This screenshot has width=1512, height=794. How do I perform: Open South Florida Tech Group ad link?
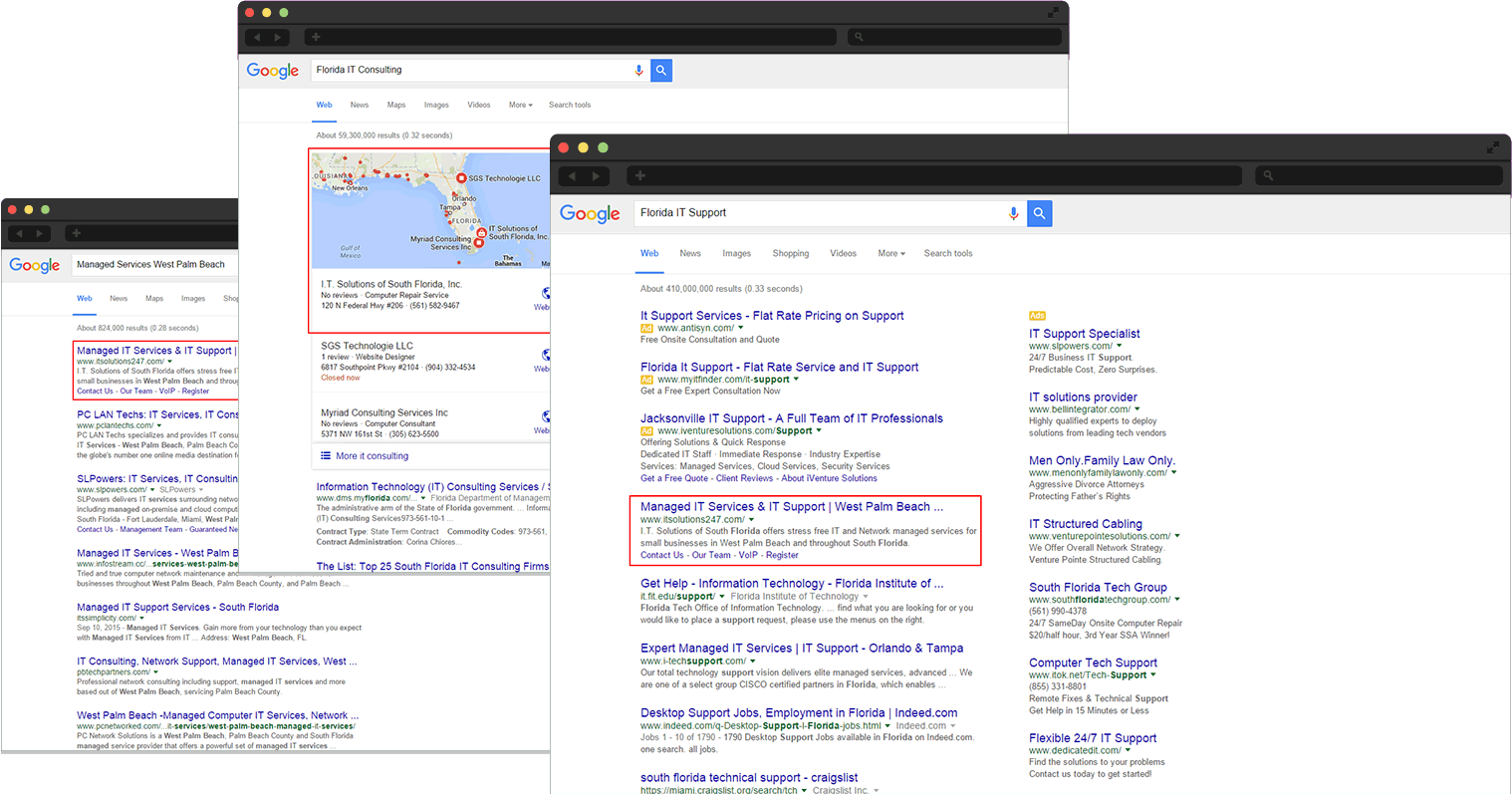pos(1098,587)
